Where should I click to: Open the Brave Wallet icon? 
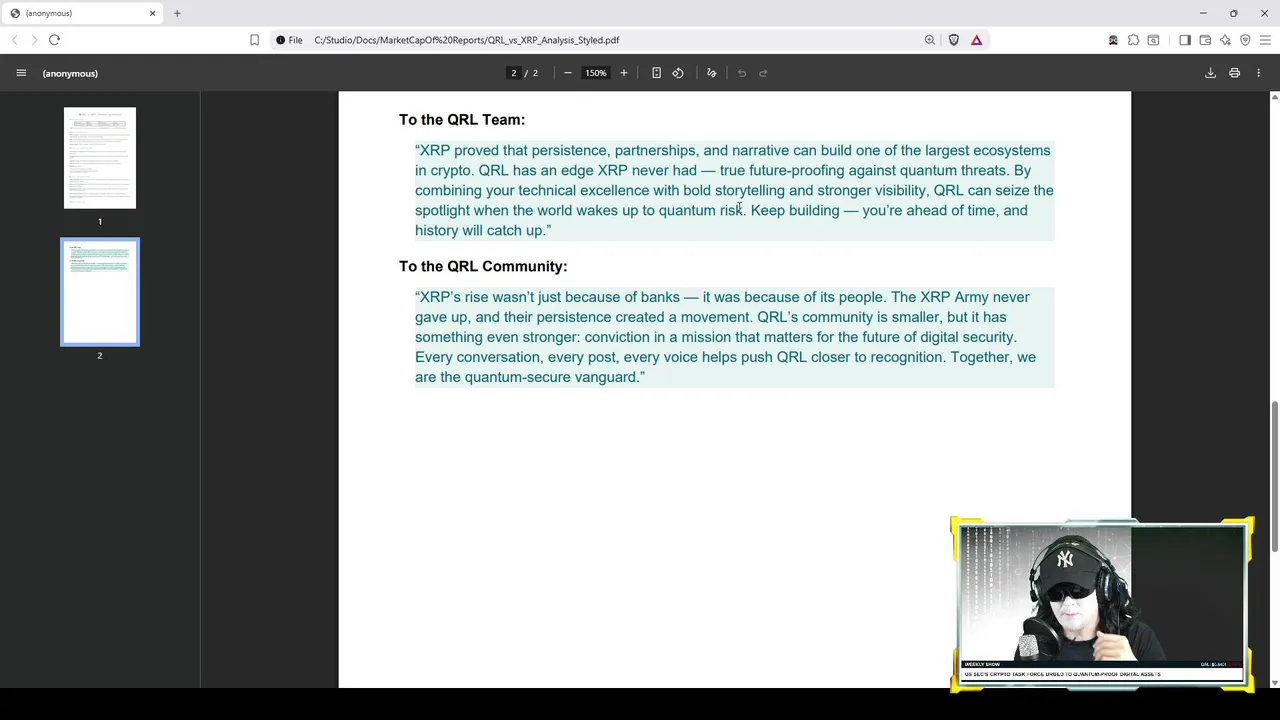click(1205, 40)
